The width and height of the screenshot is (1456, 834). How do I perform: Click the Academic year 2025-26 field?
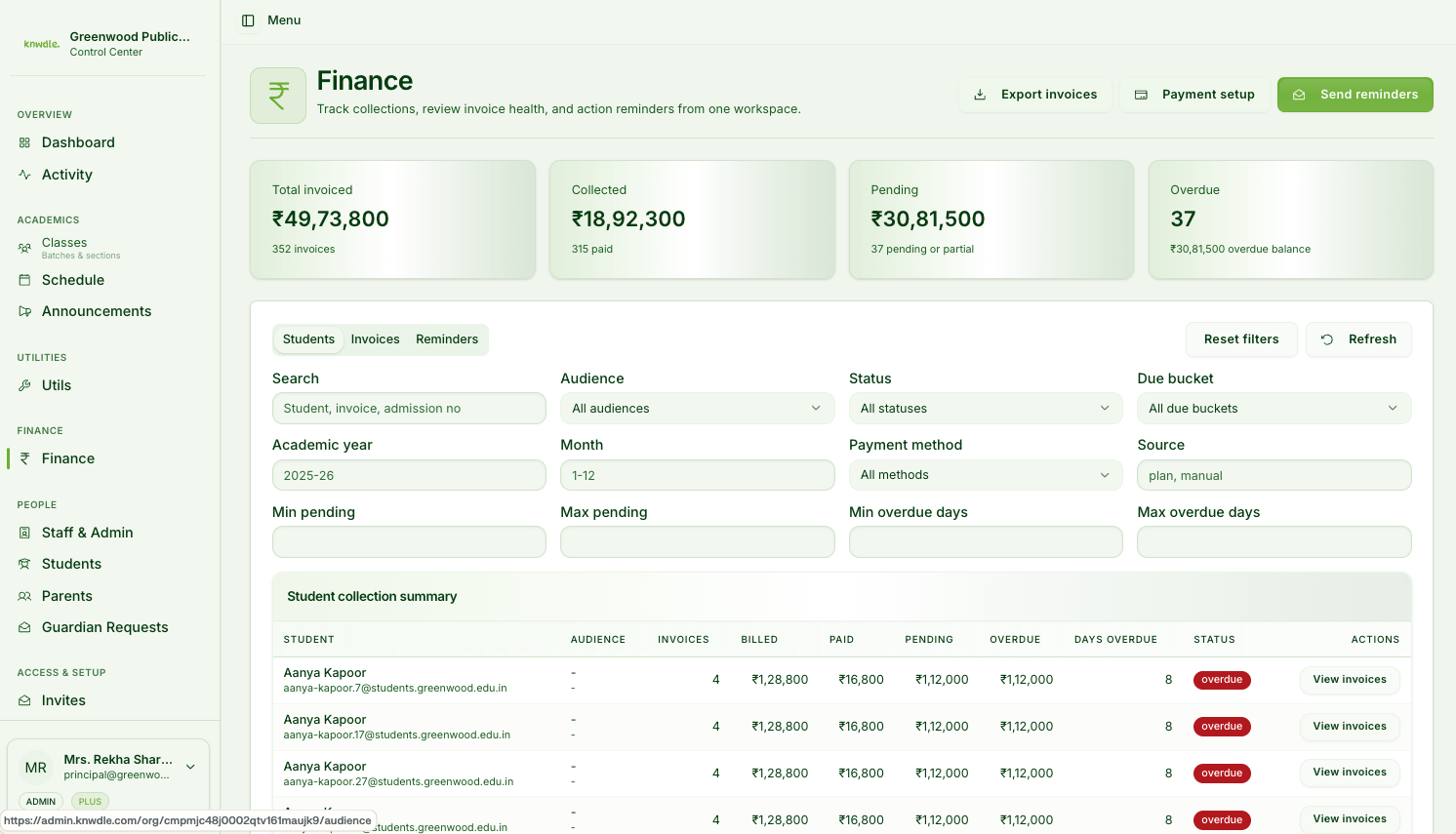click(409, 475)
